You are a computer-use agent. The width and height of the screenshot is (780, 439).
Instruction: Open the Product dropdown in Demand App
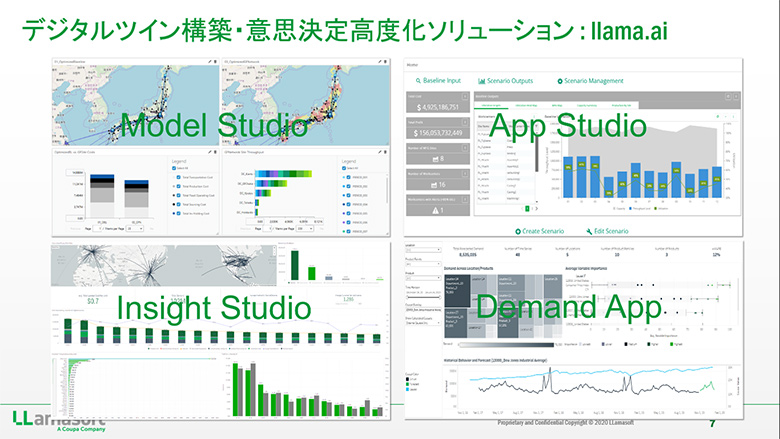pos(423,278)
